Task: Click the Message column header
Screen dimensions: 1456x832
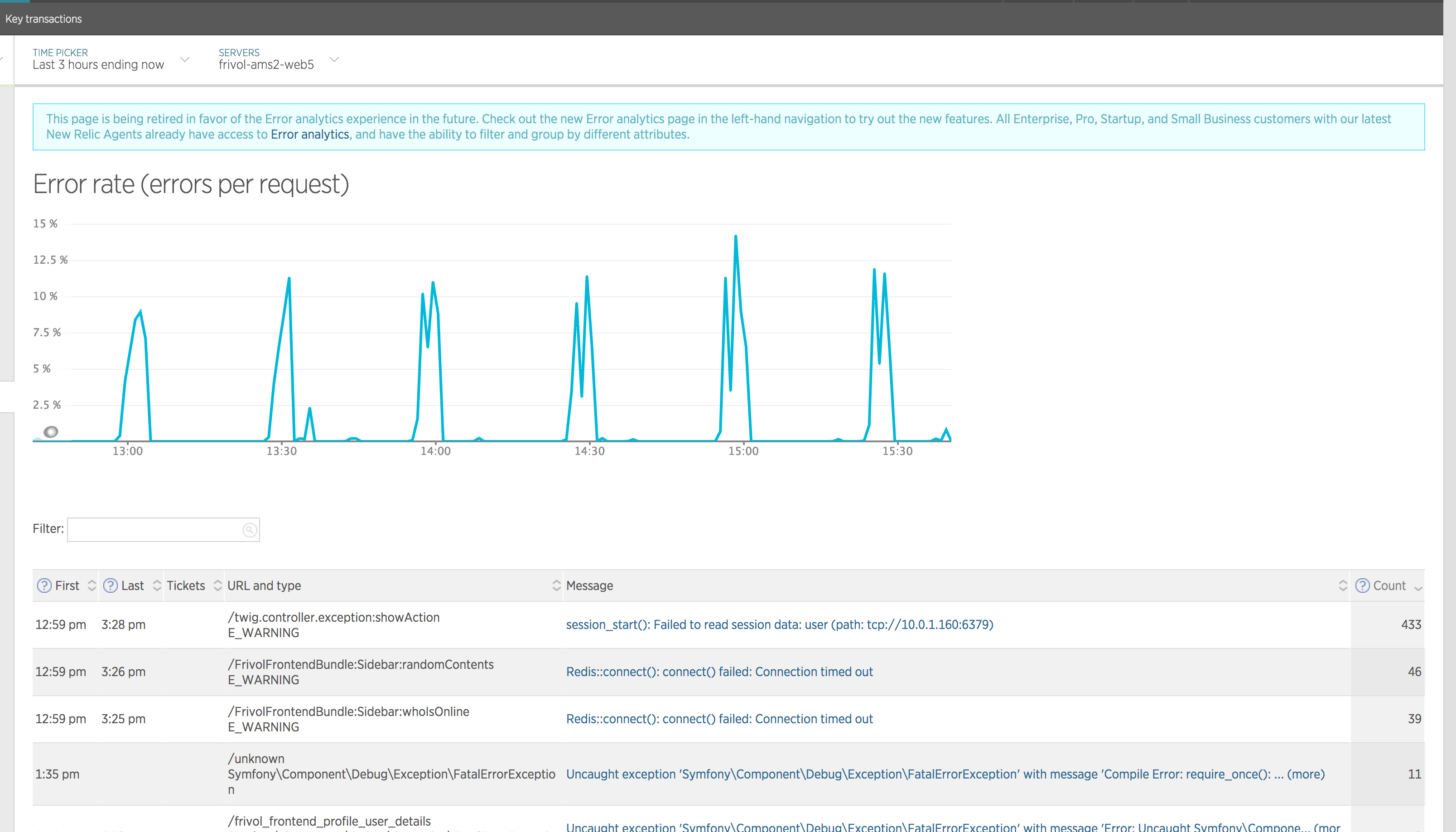Action: (x=589, y=586)
